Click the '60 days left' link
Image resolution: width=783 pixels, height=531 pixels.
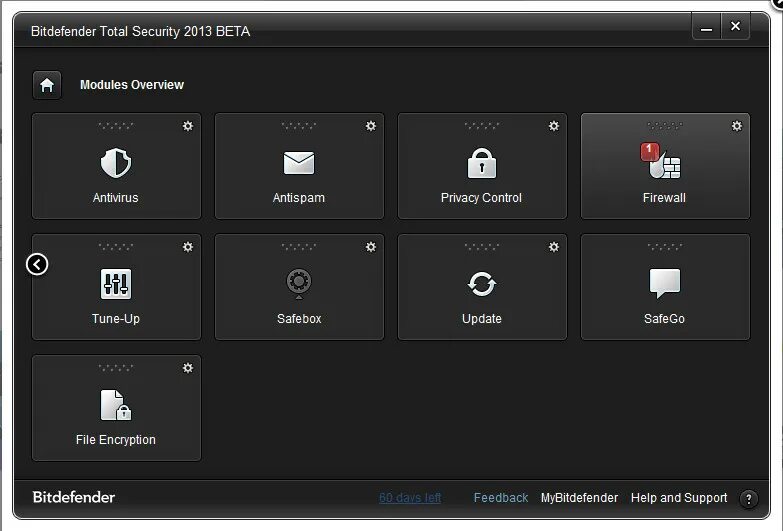click(x=410, y=498)
